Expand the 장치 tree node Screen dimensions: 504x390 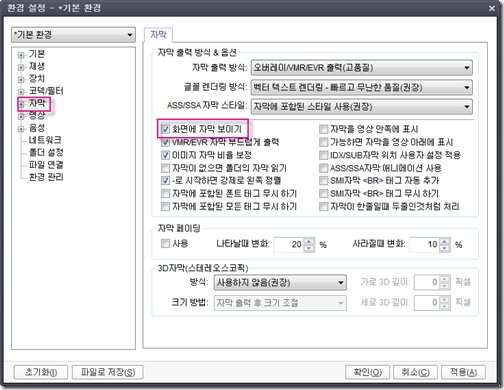click(x=21, y=80)
